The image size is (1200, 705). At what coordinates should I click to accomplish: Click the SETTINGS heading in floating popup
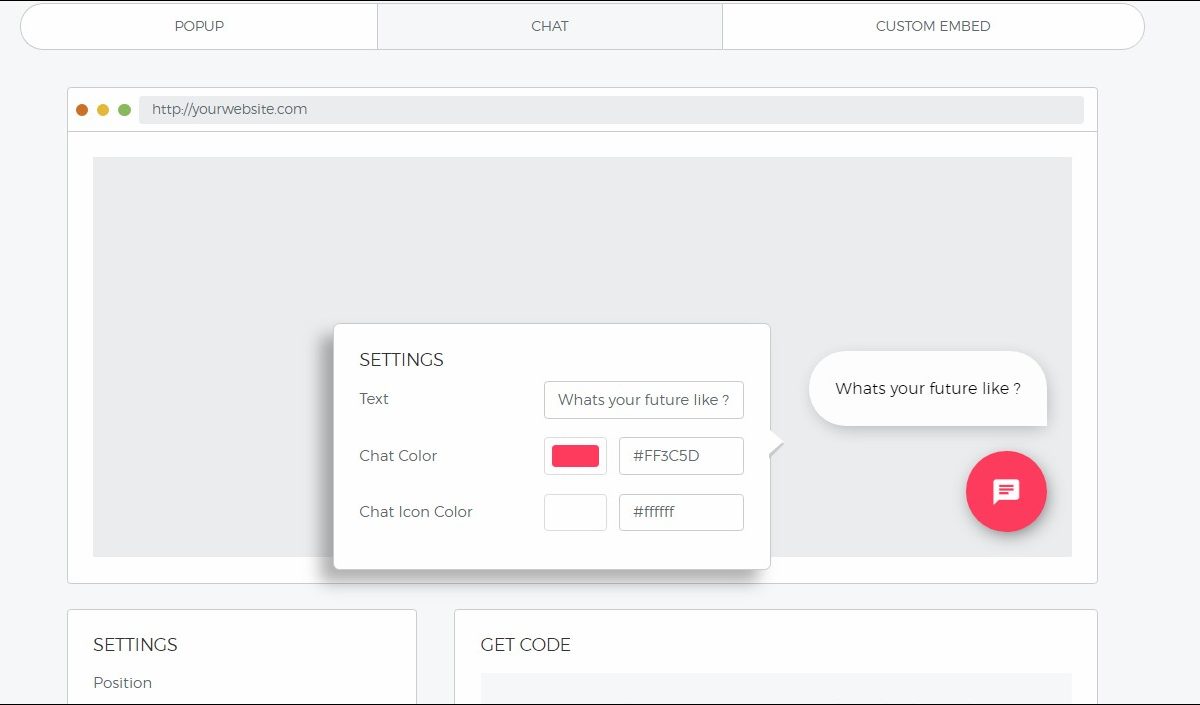tap(401, 360)
